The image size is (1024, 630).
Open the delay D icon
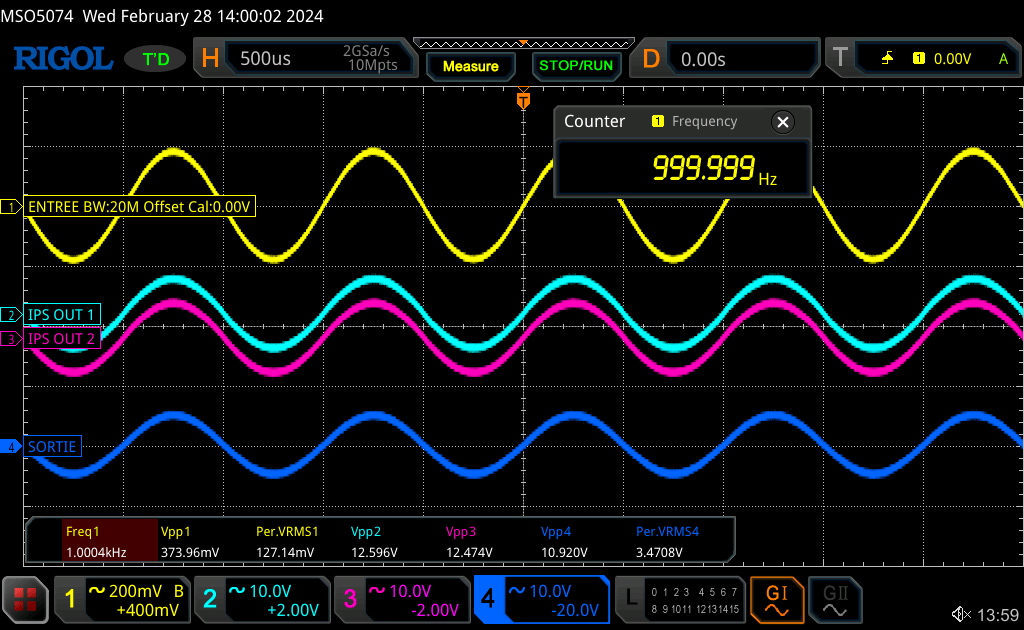point(651,59)
